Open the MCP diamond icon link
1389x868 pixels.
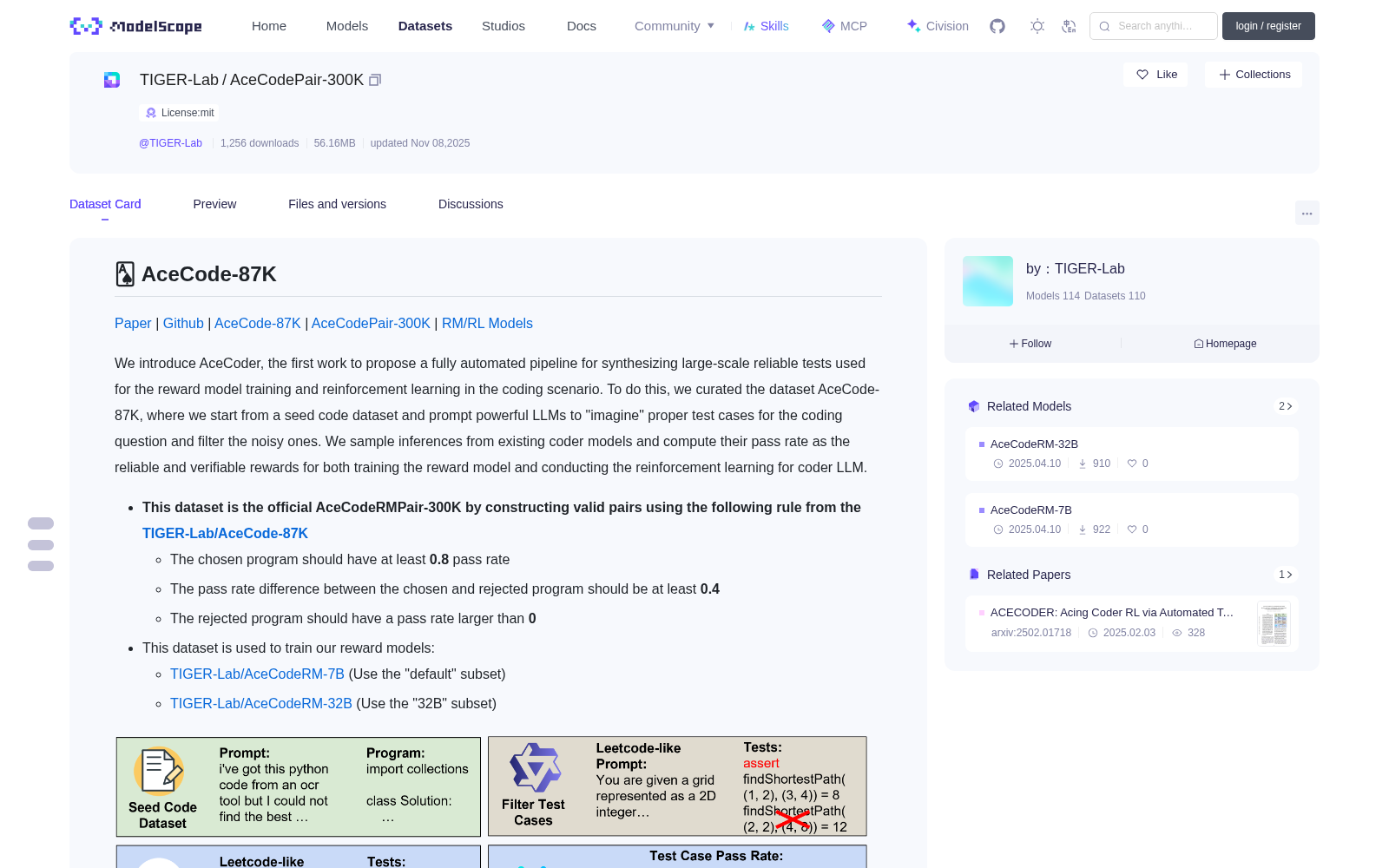(x=844, y=26)
